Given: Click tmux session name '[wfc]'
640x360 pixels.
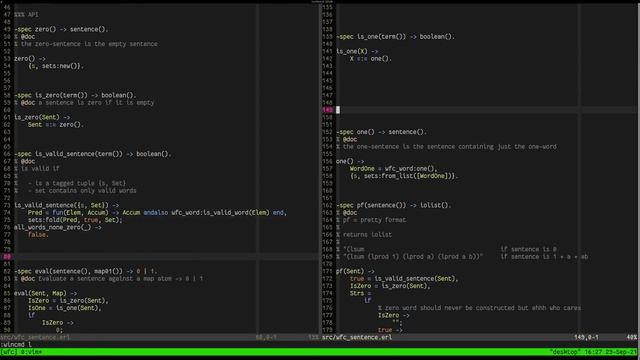Looking at the screenshot, I should pos(9,352).
